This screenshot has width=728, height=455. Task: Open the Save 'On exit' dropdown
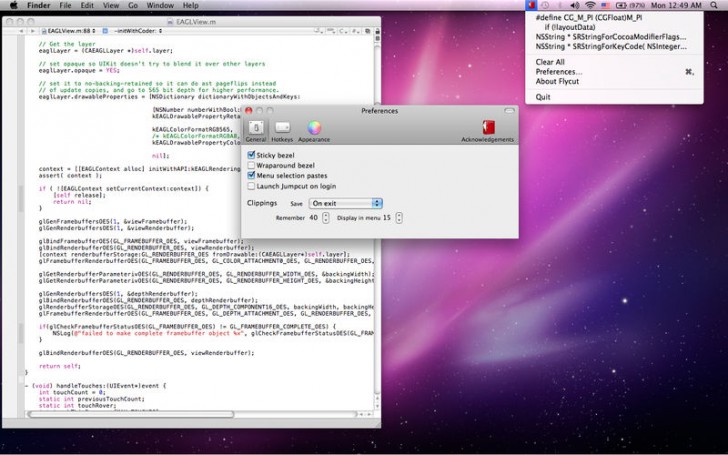point(345,203)
